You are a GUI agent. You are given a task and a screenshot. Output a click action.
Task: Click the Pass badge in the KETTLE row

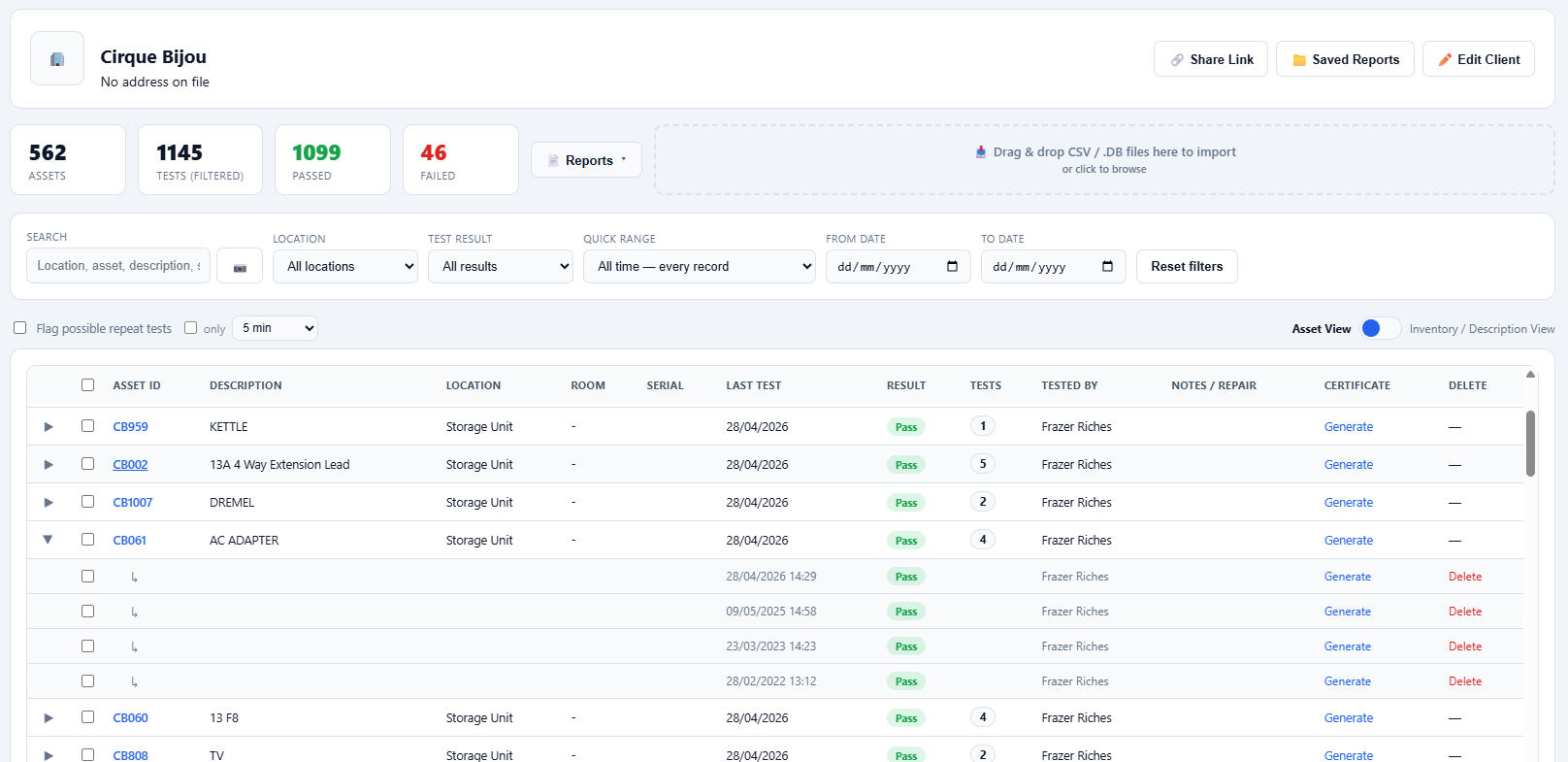tap(906, 427)
